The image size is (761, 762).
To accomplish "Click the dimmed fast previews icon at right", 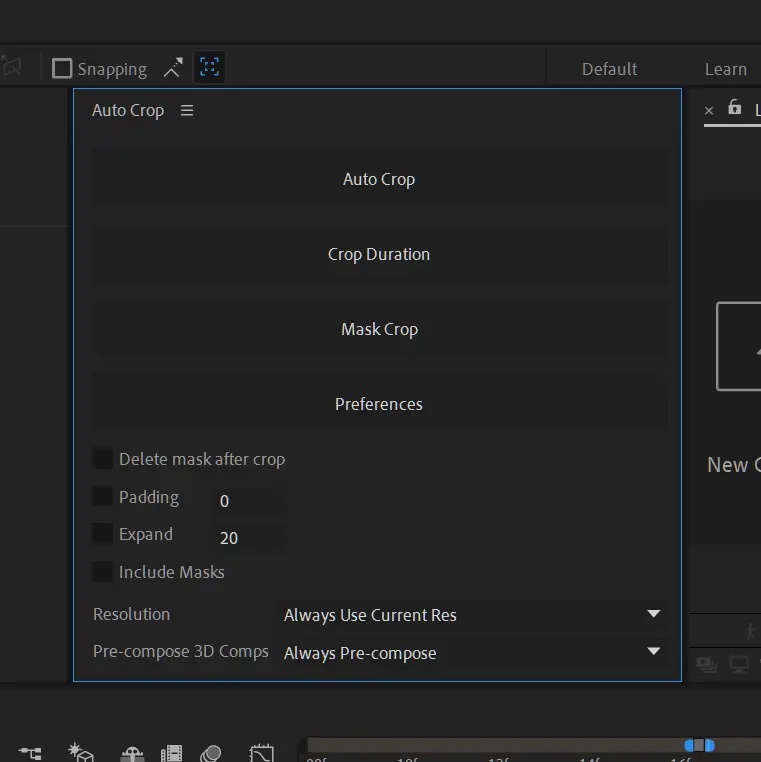I will coord(706,664).
